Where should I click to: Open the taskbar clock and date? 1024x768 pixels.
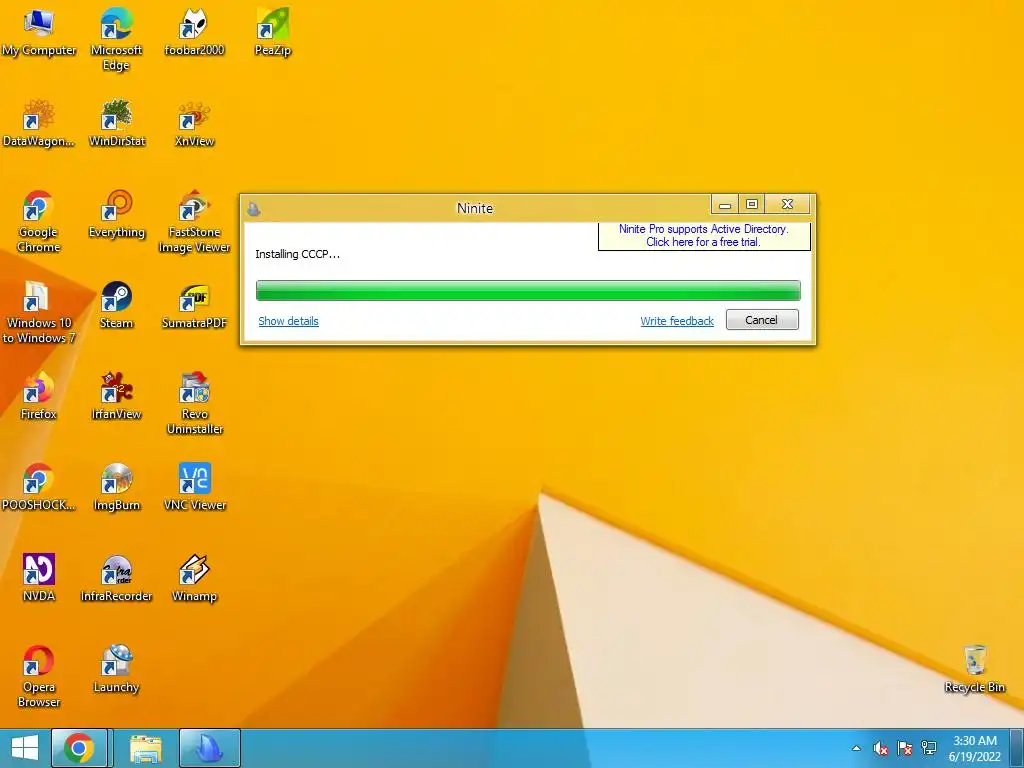[974, 748]
